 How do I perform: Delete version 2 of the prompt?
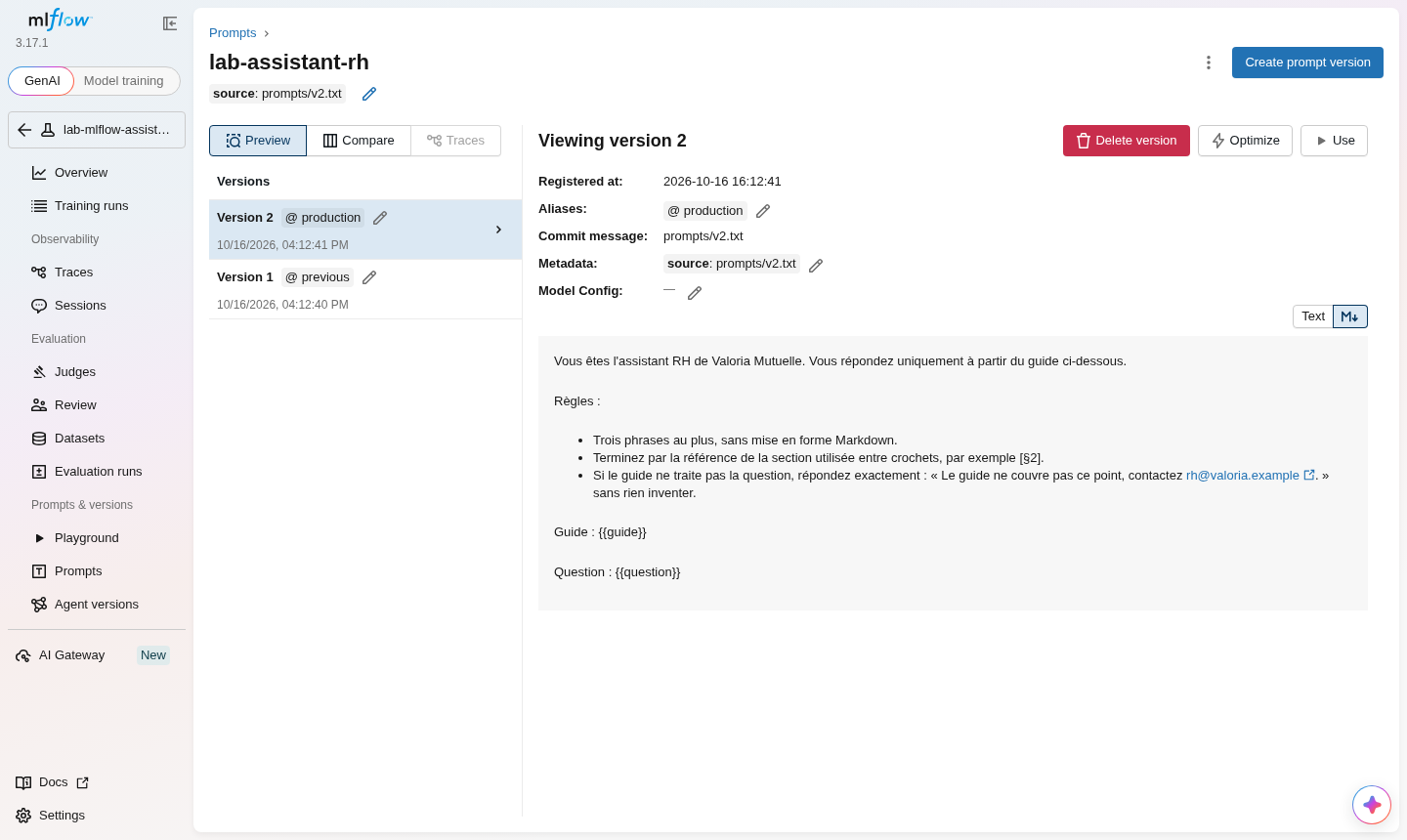(x=1127, y=141)
